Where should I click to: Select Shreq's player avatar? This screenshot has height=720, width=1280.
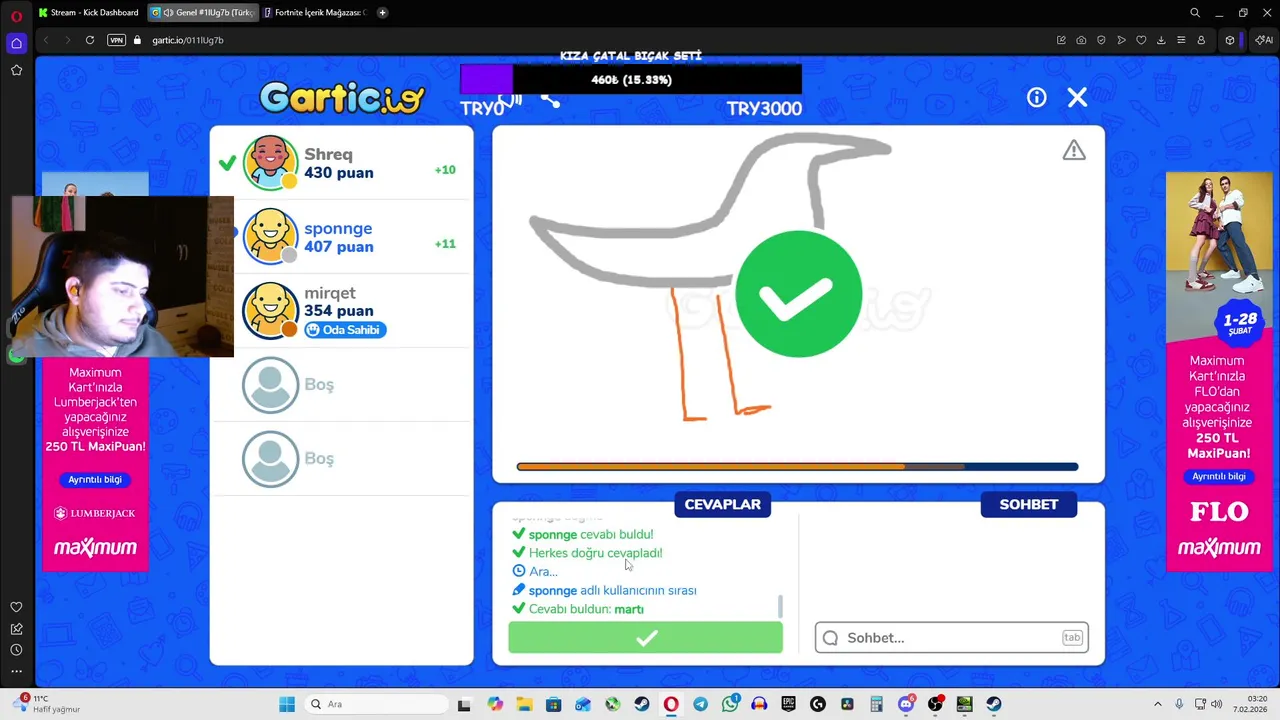tap(270, 162)
